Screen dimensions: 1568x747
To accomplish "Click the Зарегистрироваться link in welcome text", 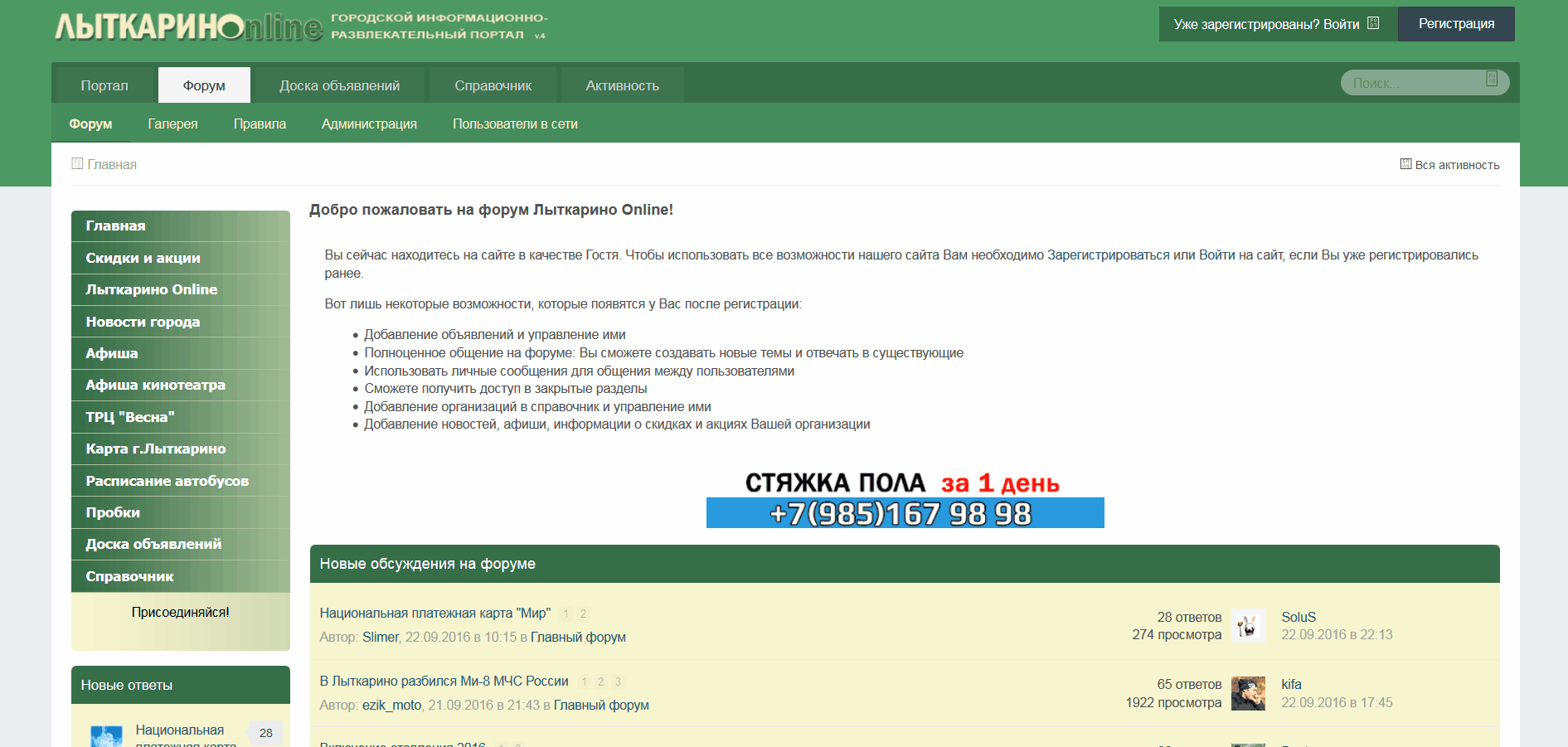I will [1108, 255].
